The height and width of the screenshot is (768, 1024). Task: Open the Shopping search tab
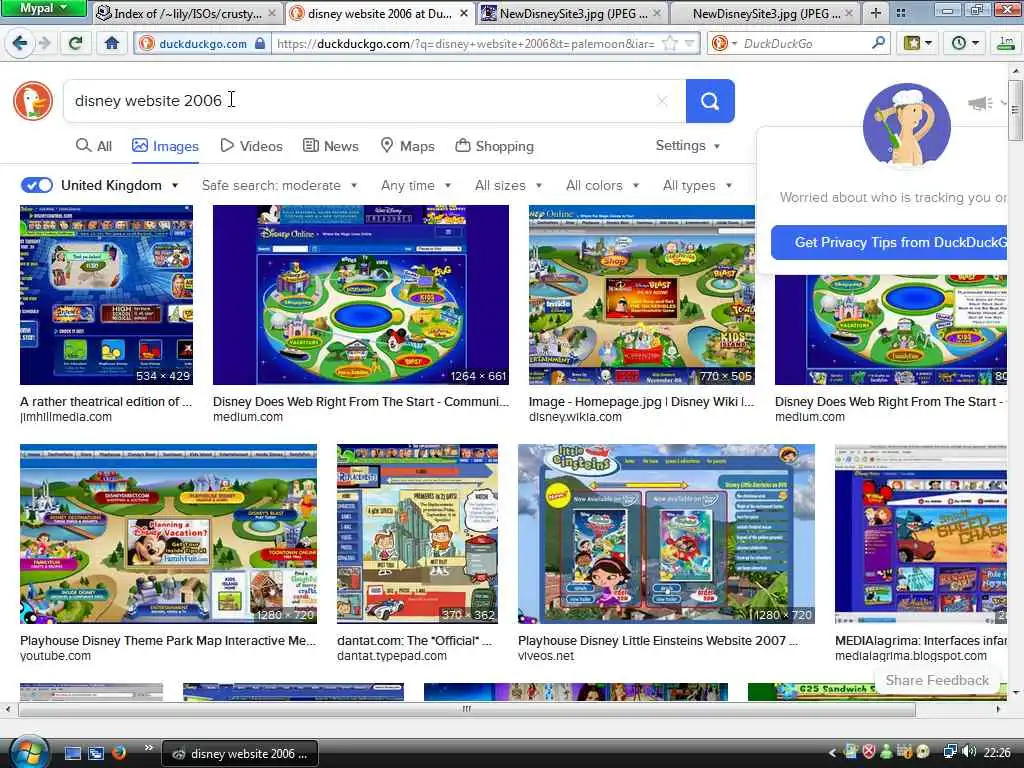pos(494,146)
